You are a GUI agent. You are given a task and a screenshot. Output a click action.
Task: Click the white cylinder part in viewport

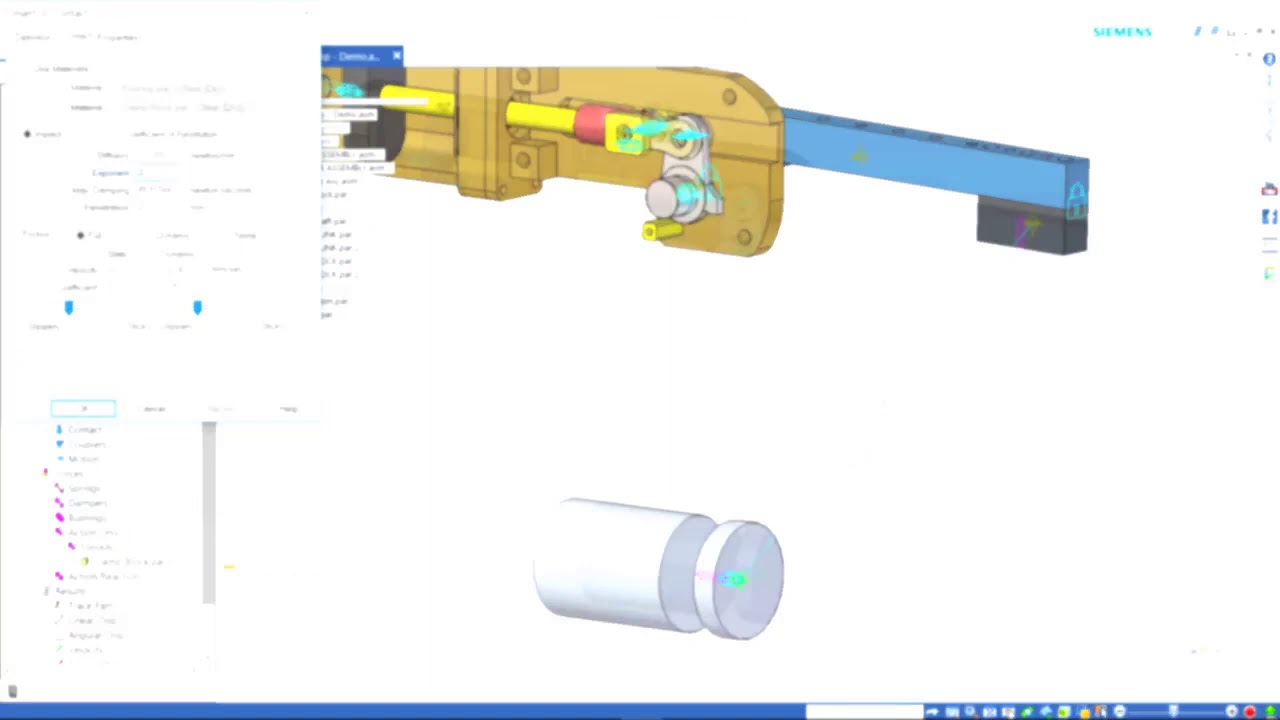click(x=660, y=568)
